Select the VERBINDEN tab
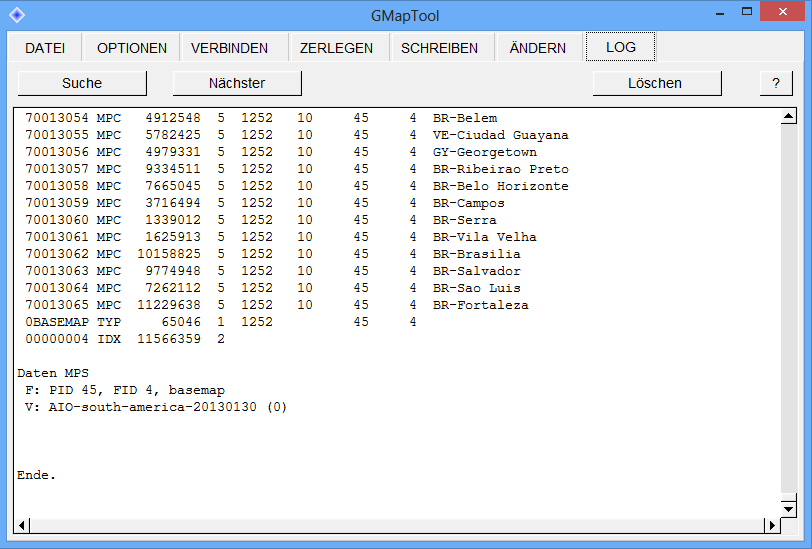 point(229,48)
